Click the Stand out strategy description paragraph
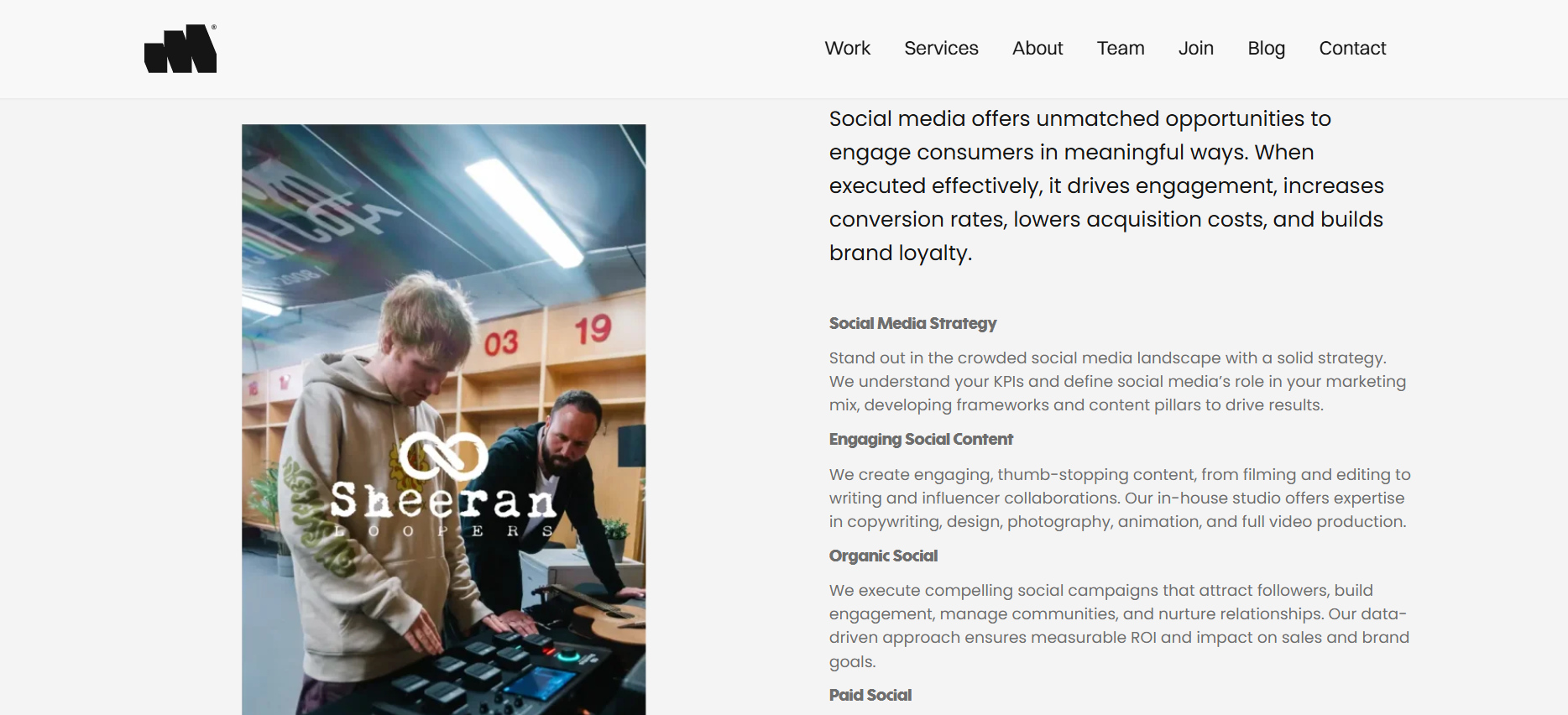The height and width of the screenshot is (715, 1568). [1117, 381]
